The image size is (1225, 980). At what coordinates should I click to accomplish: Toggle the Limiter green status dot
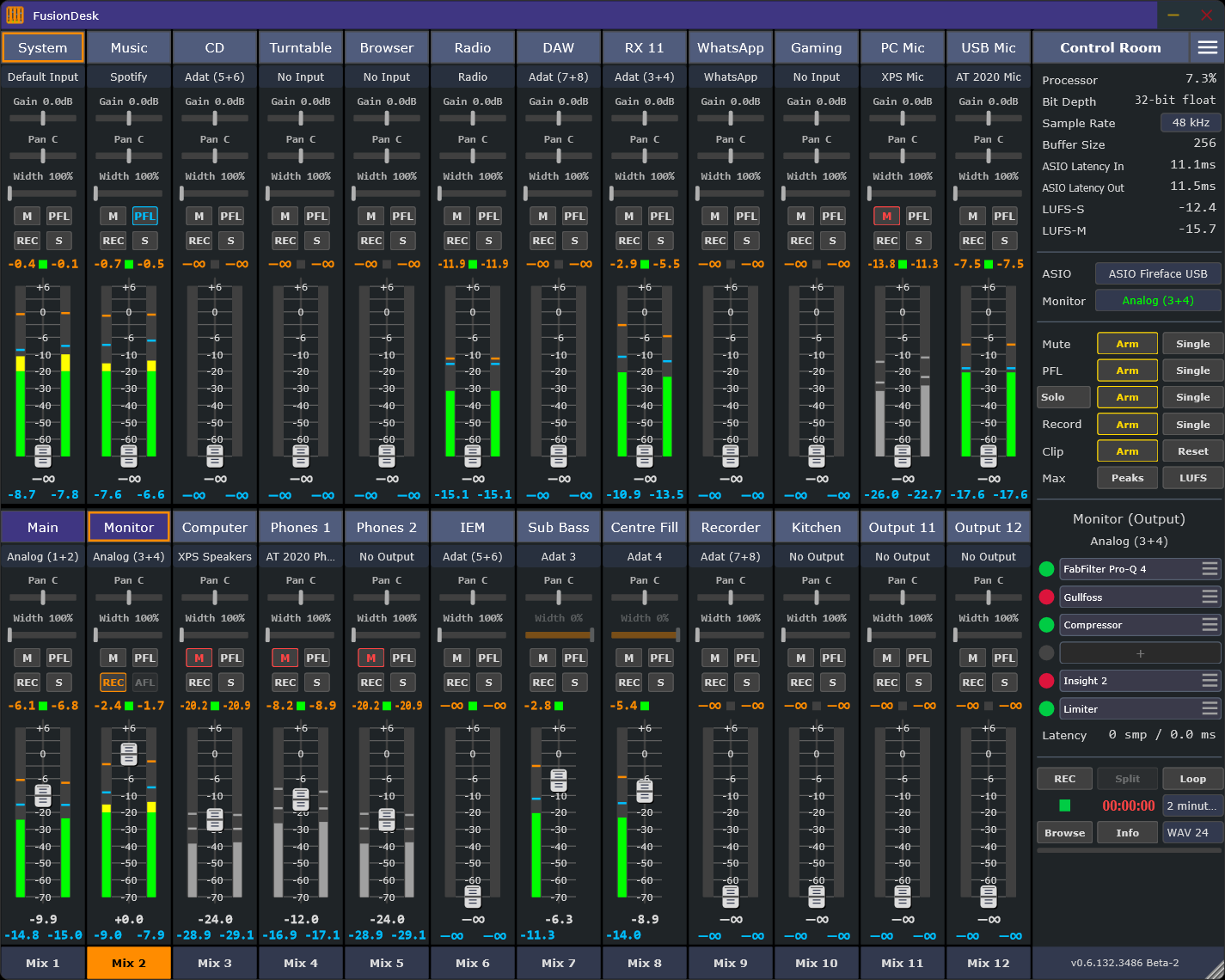point(1046,709)
